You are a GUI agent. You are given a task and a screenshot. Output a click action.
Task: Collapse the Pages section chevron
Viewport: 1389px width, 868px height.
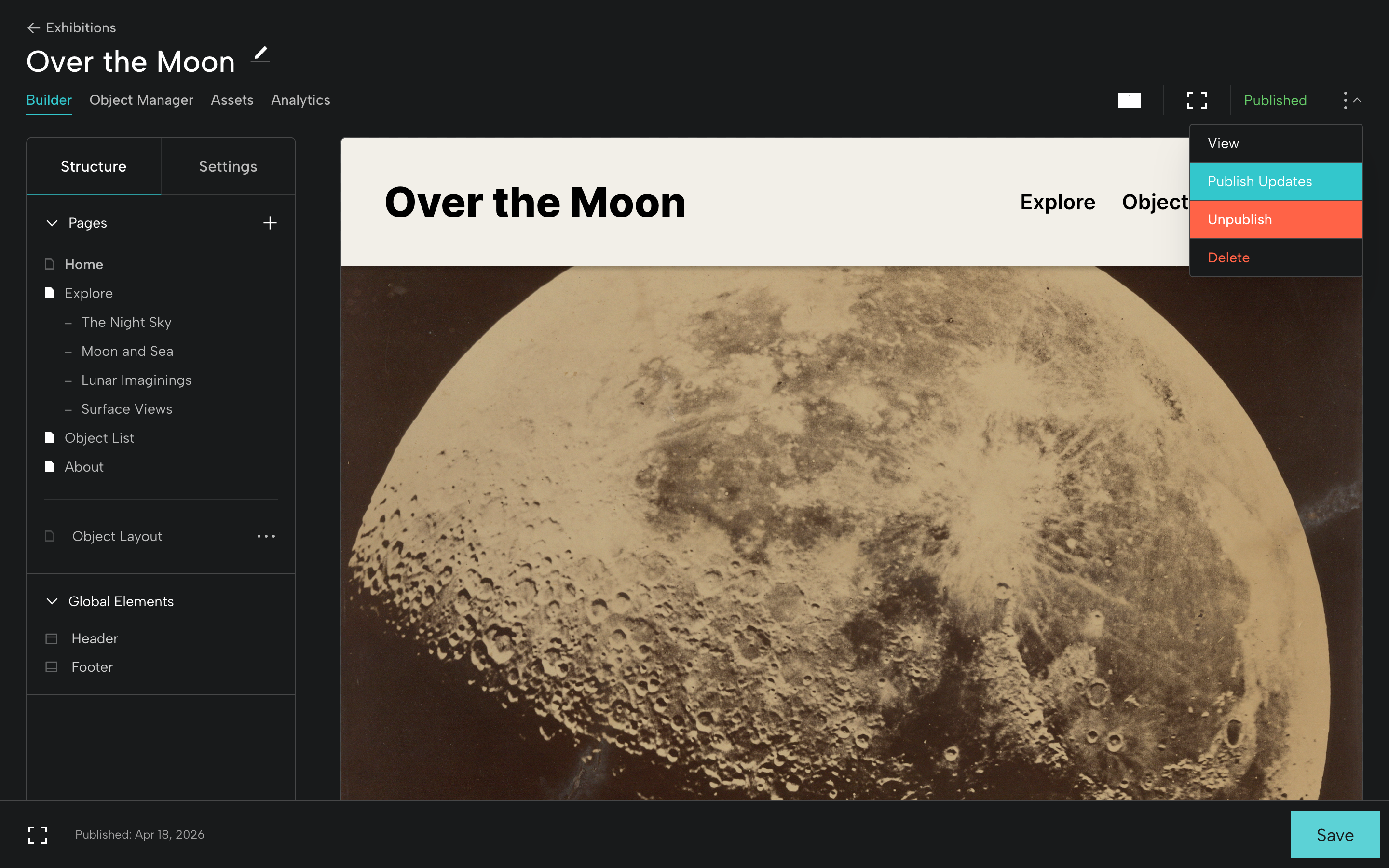point(52,223)
